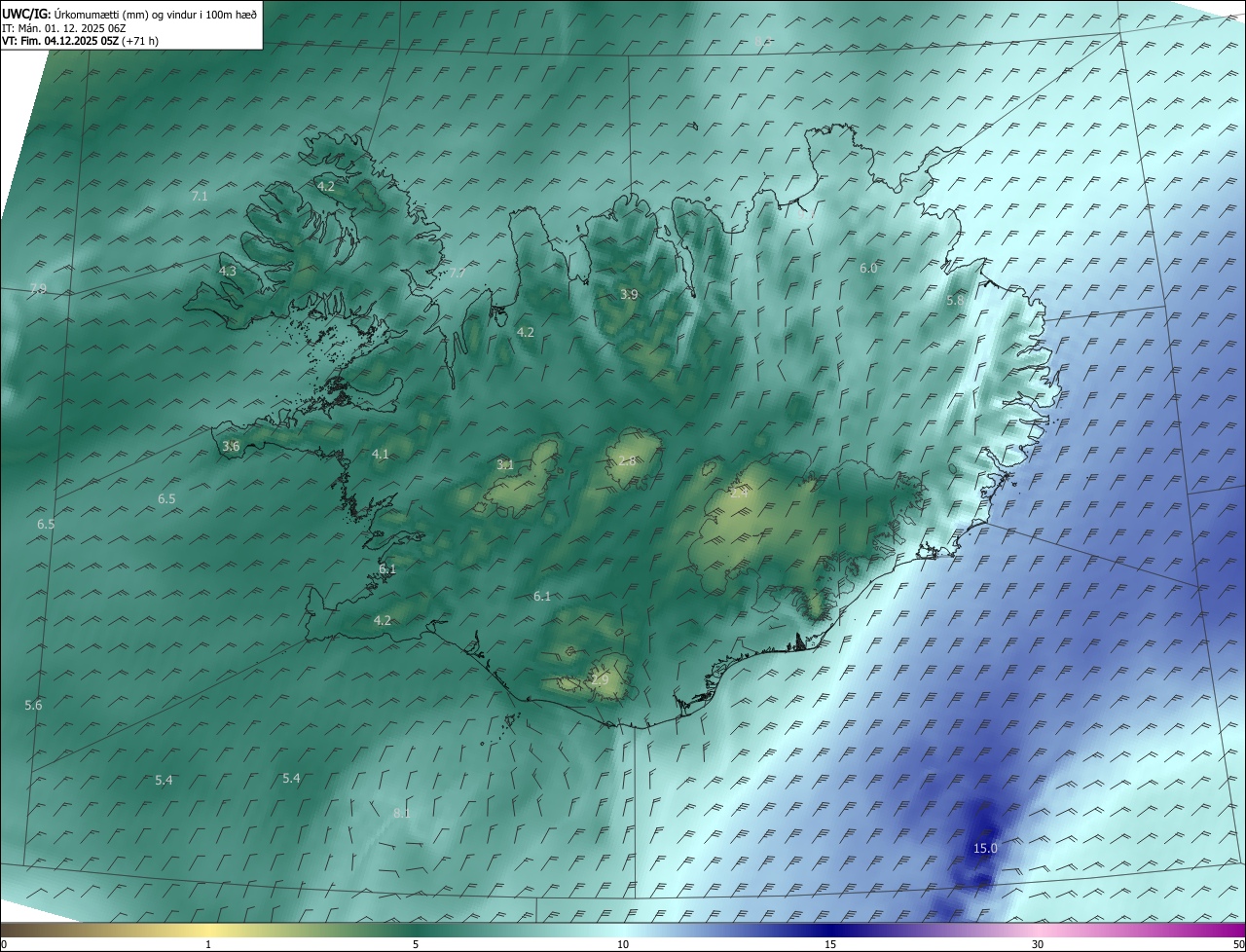The height and width of the screenshot is (952, 1246).
Task: Click the 2.8 value label
Action: [628, 460]
